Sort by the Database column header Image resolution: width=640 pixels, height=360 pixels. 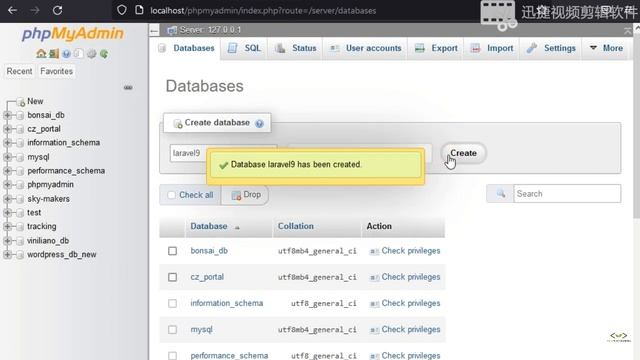point(209,226)
